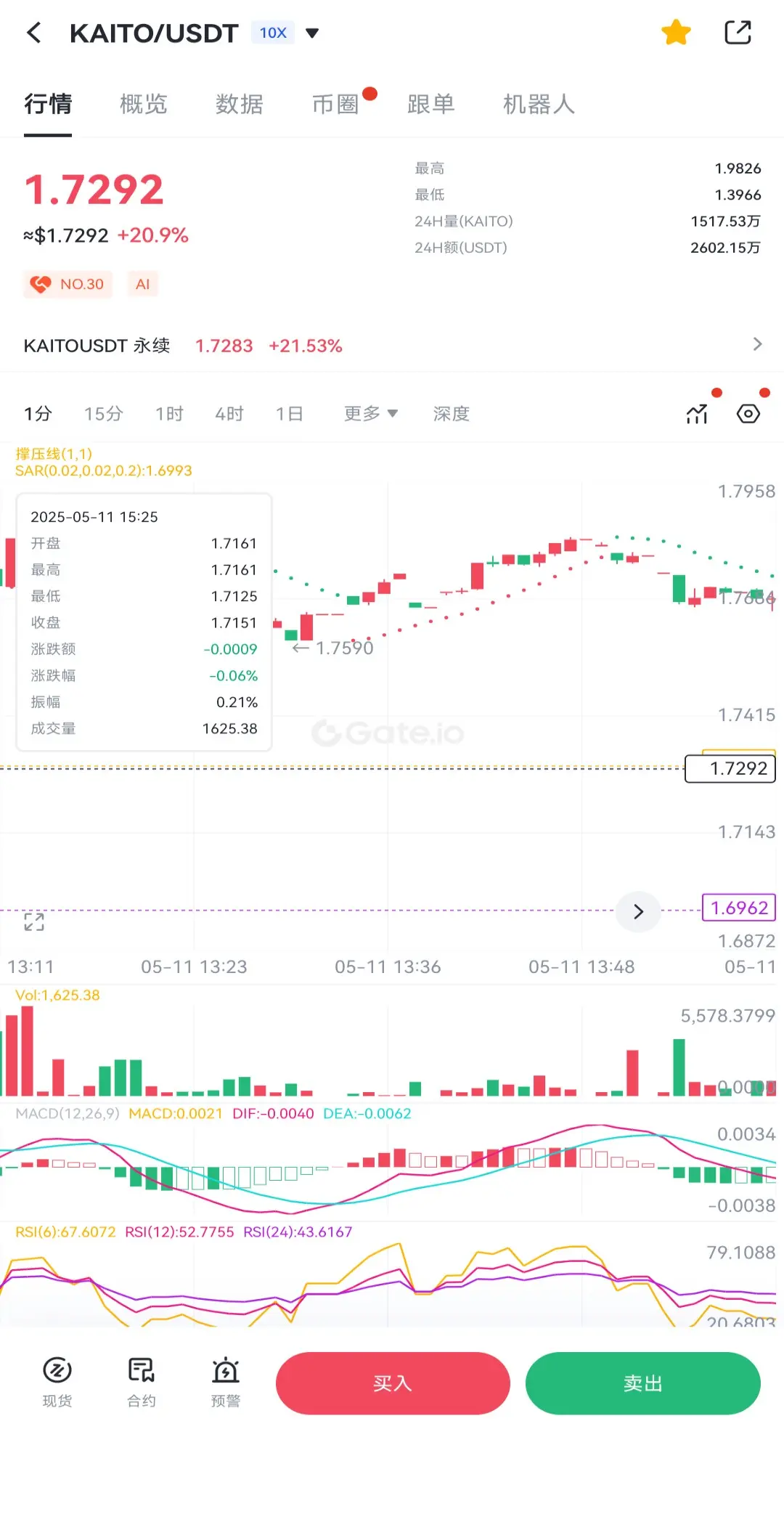784x1522 pixels.
Task: Open the trading pair switcher dropdown arrow
Action: point(312,33)
